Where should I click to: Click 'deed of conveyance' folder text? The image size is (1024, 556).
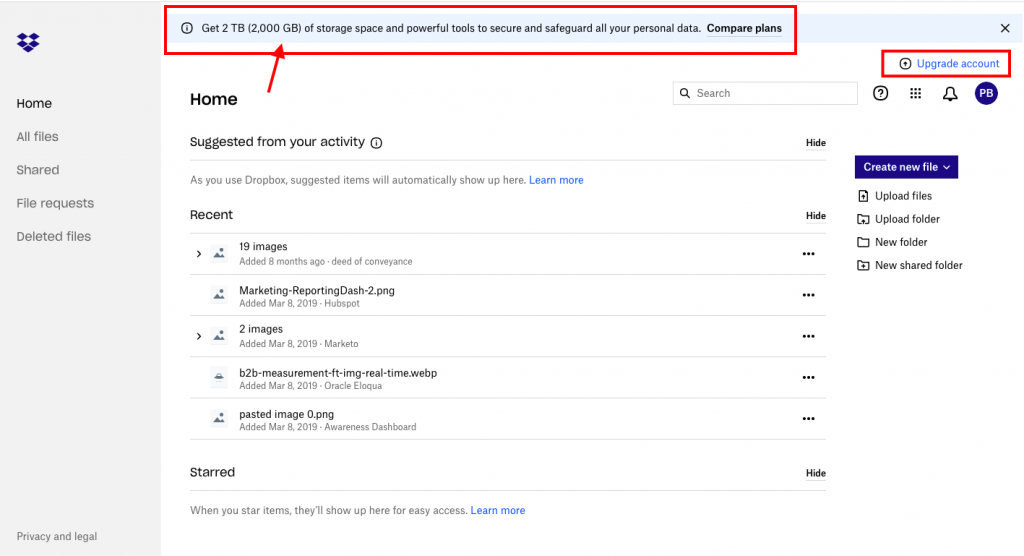coord(372,261)
